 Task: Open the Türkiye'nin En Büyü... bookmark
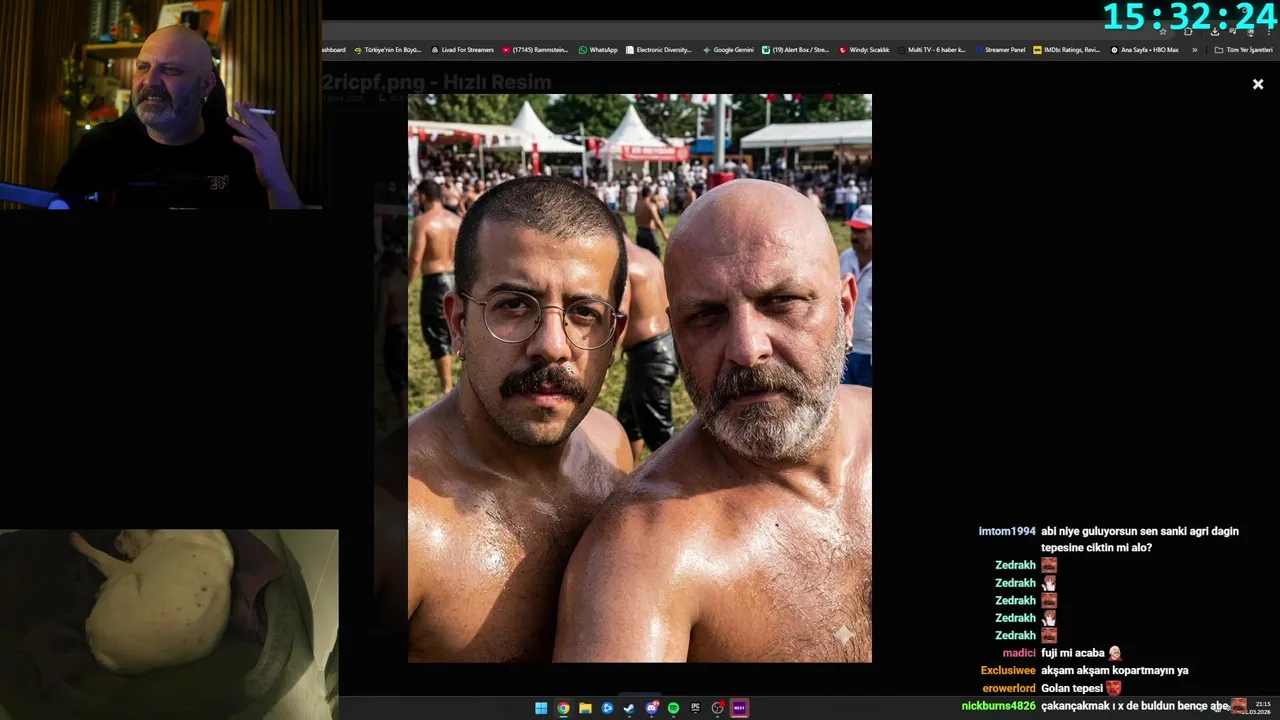point(388,50)
